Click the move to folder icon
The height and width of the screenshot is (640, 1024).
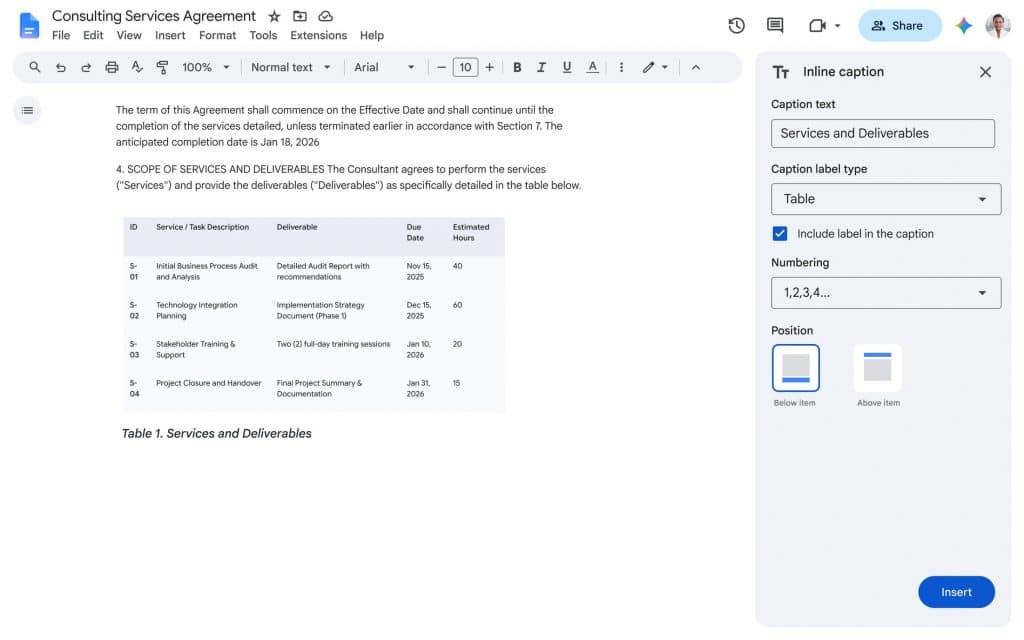tap(300, 16)
